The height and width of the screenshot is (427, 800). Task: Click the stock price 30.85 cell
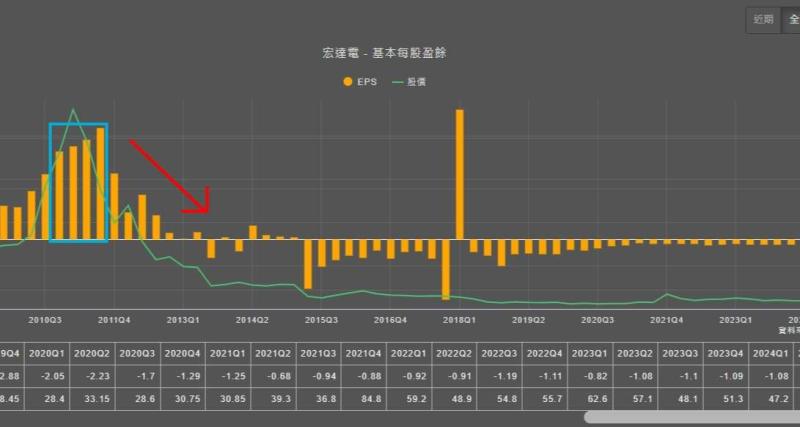pos(228,399)
